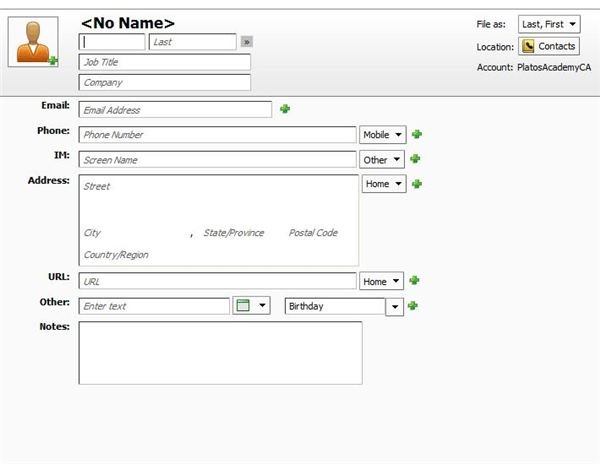Screen dimensions: 600x464
Task: Click the <No Name> contact heading
Action: [128, 23]
